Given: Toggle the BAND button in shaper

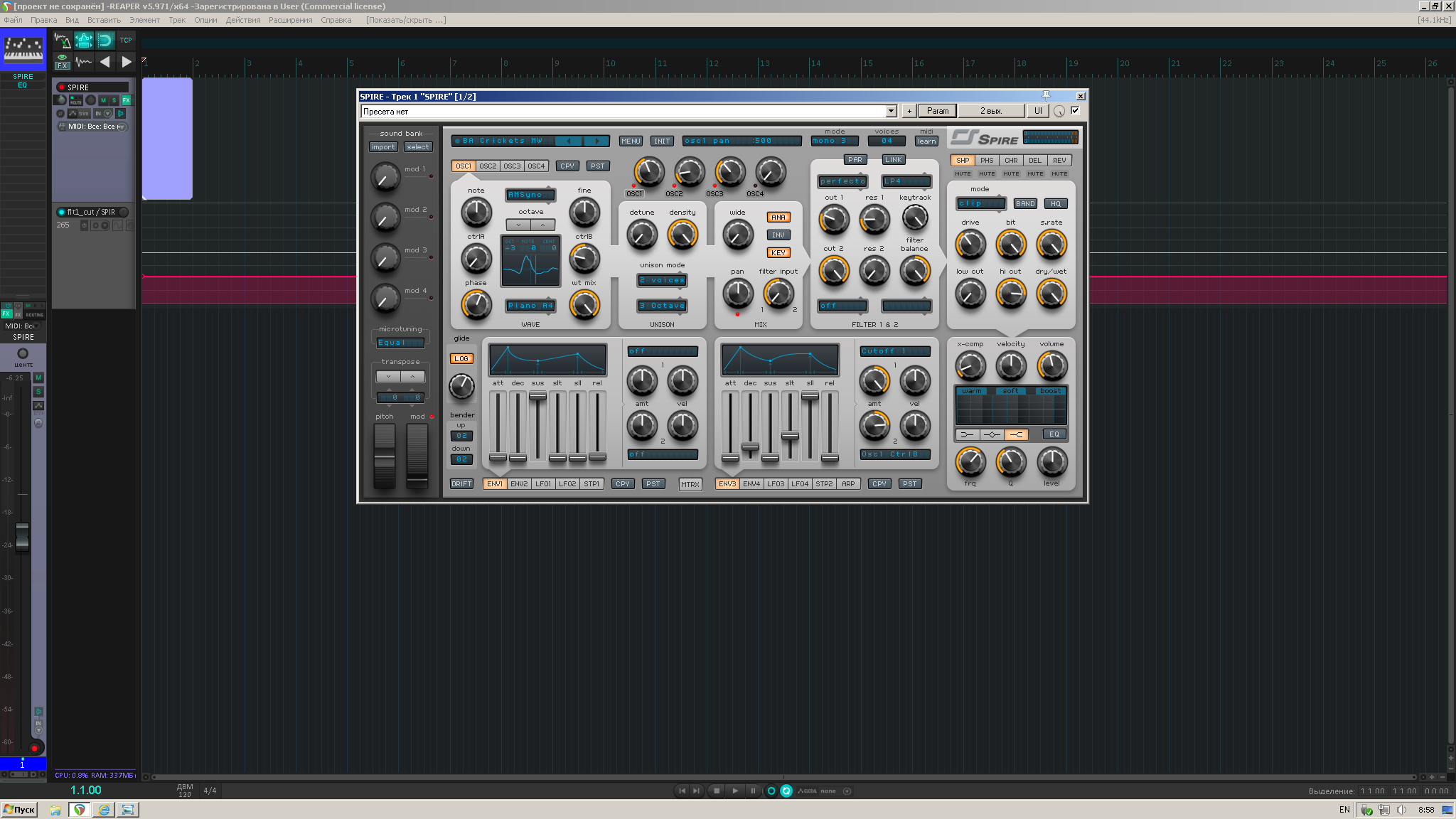Looking at the screenshot, I should coord(1025,204).
